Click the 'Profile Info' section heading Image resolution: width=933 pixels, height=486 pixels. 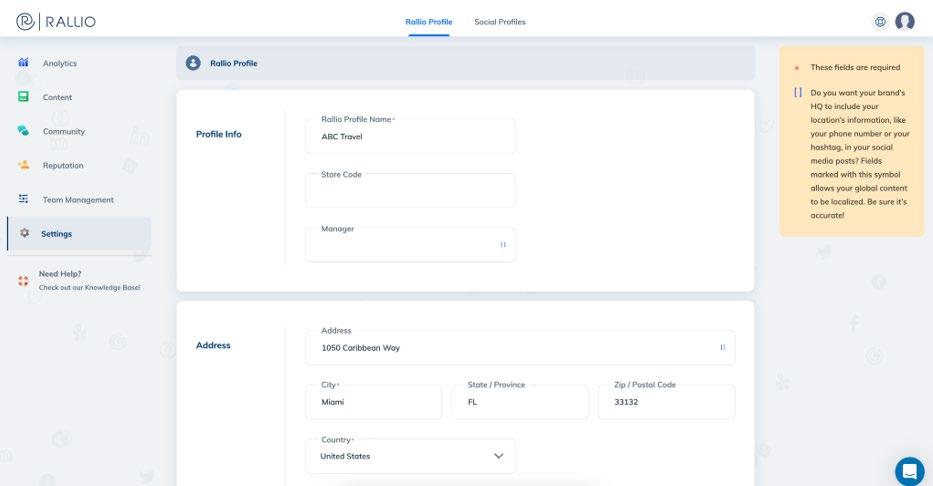(219, 134)
